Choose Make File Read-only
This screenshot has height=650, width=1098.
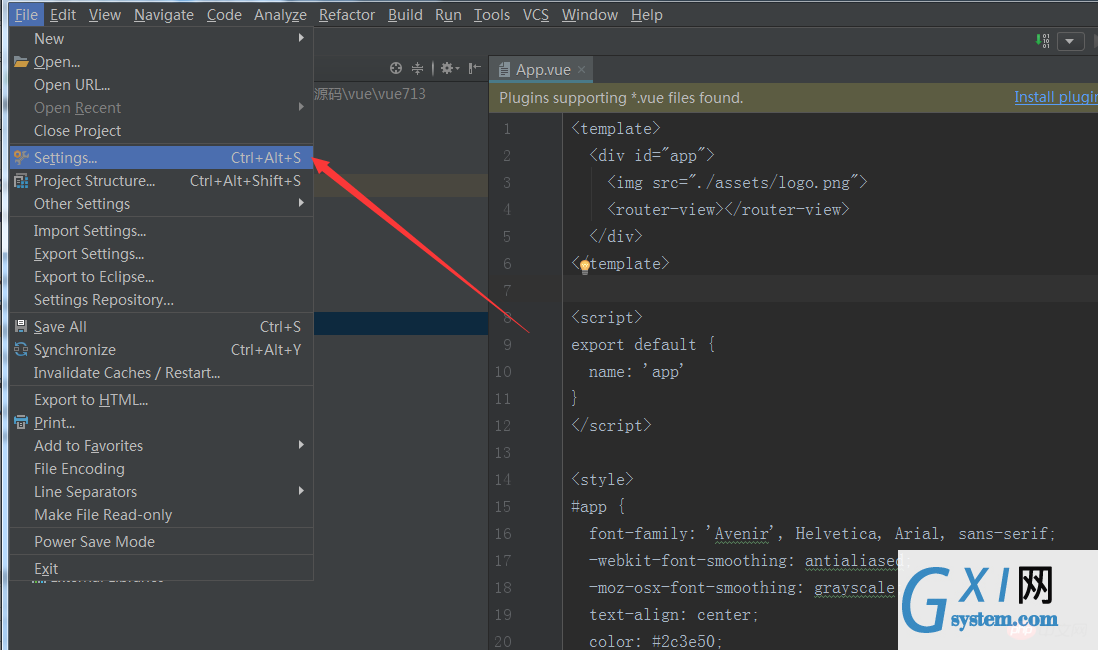coord(162,515)
